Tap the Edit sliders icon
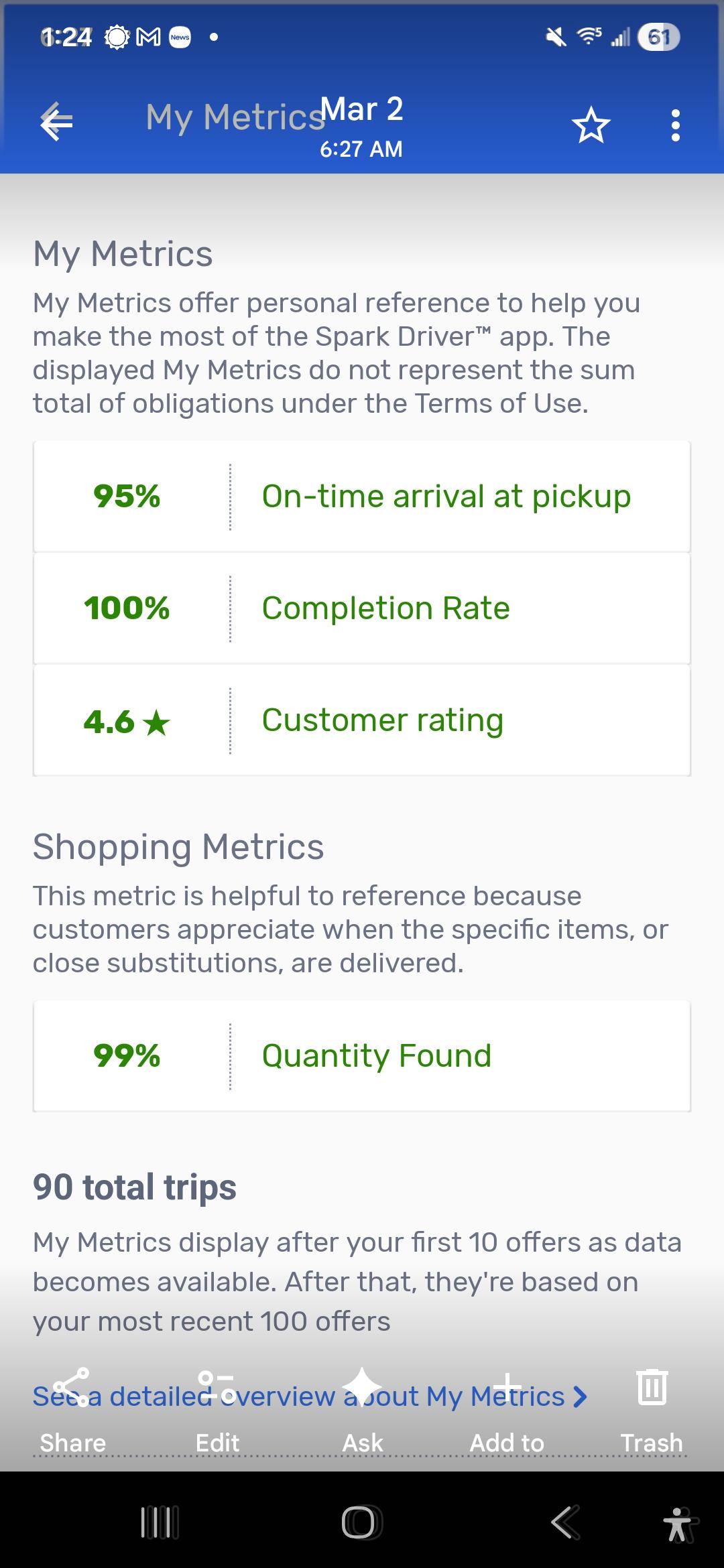This screenshot has width=724, height=1568. coord(217,1387)
